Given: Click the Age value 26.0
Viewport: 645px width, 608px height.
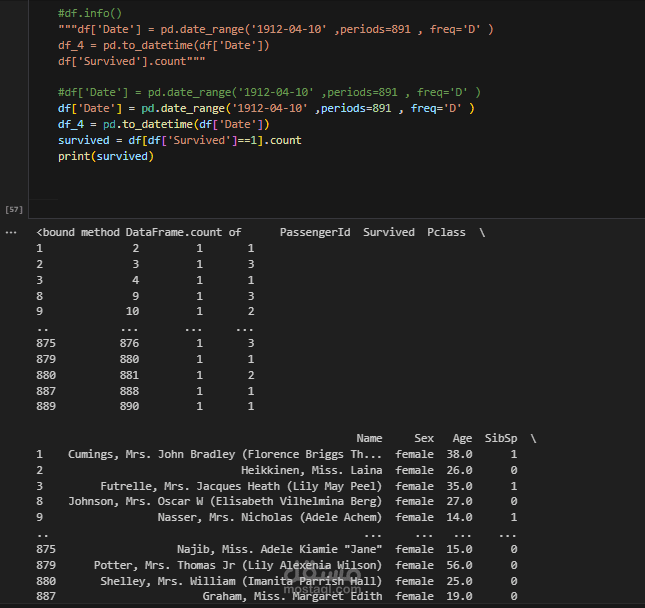Looking at the screenshot, I should 459,470.
